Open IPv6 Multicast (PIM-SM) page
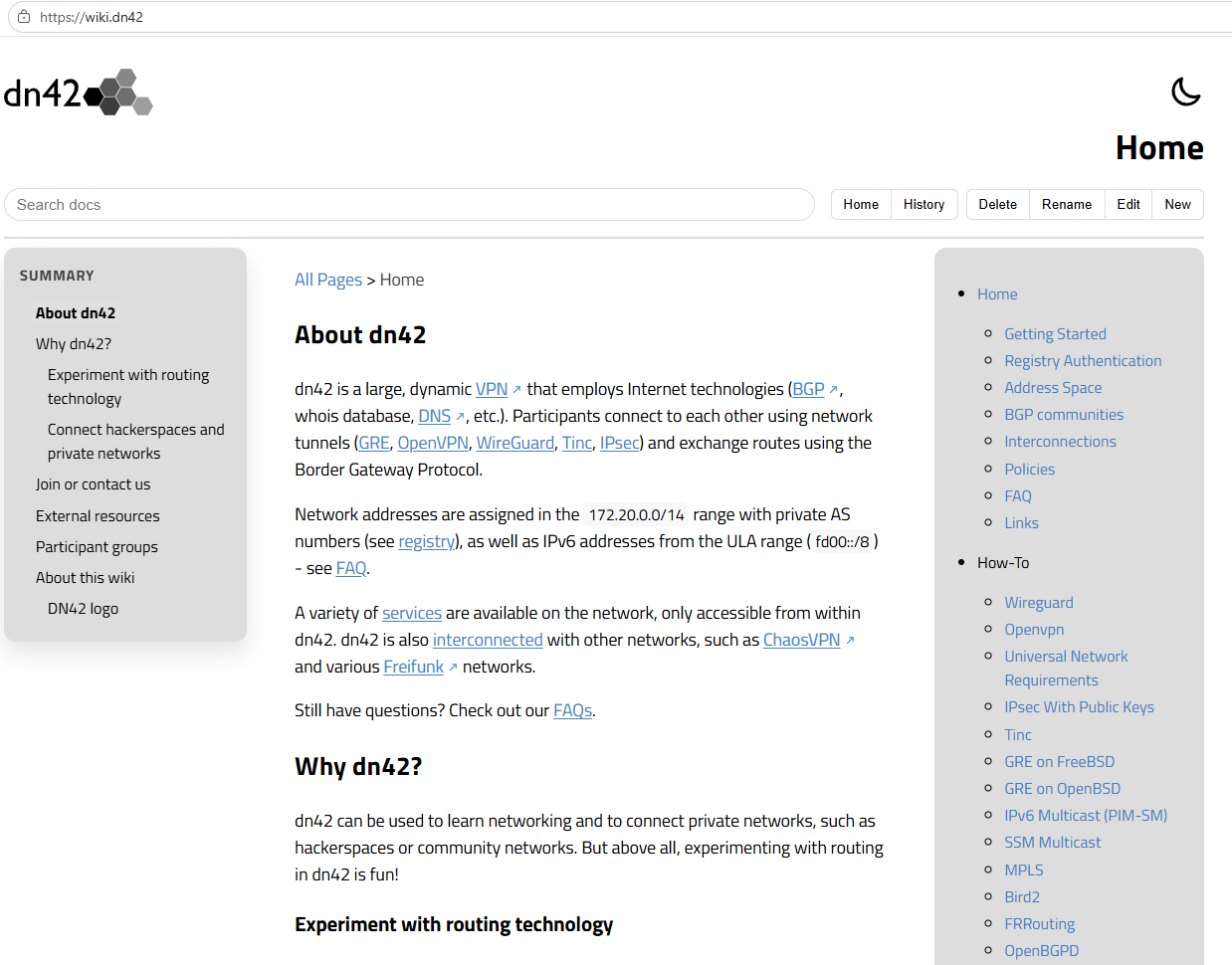 point(1086,816)
